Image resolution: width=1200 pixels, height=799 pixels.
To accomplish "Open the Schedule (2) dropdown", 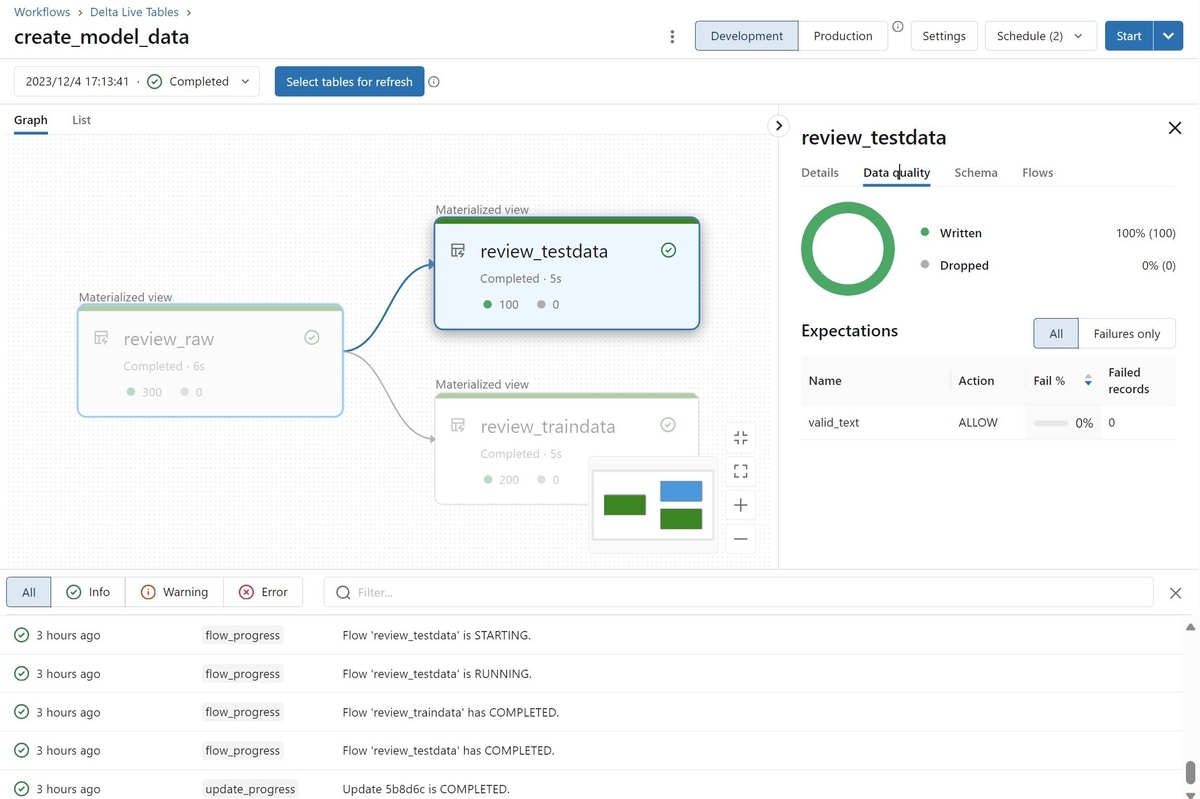I will coord(1041,36).
